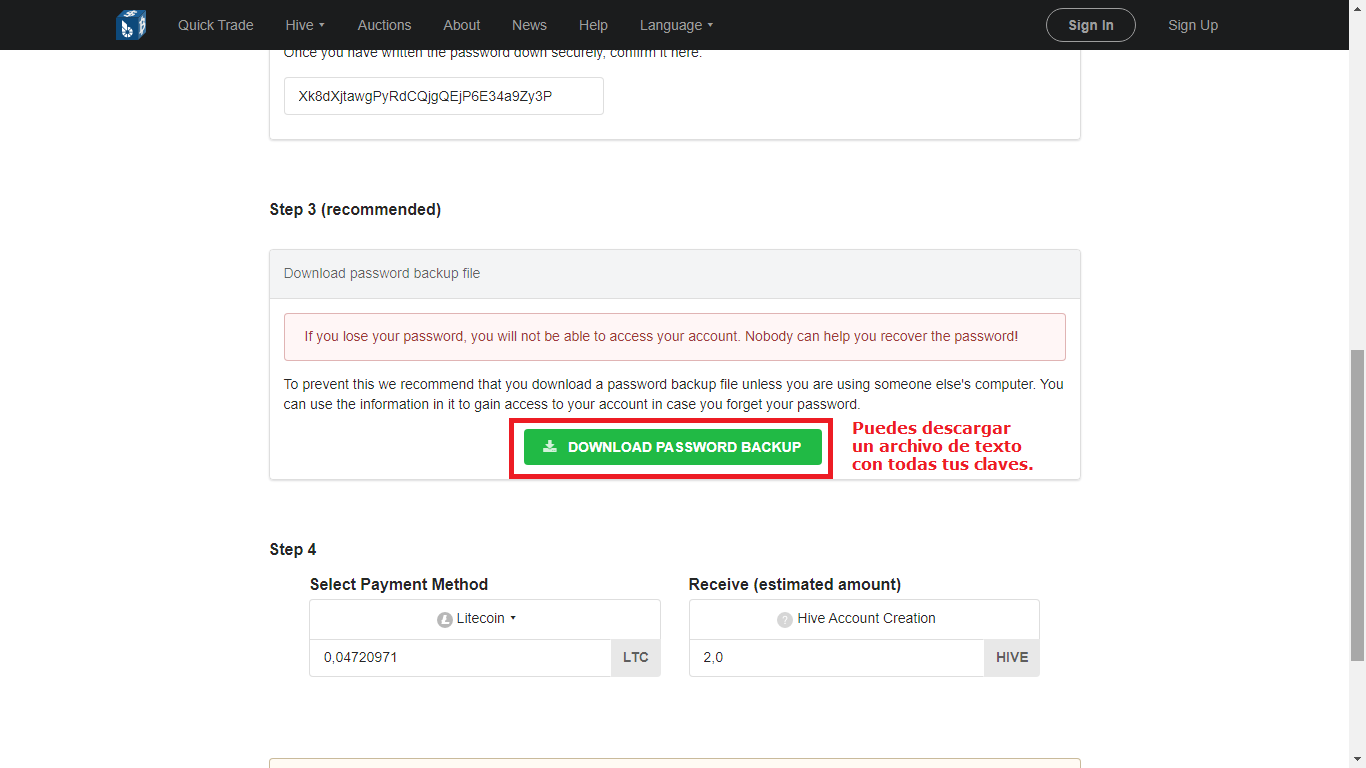Viewport: 1366px width, 768px height.
Task: Click the 'Receive (estimated amount)' label
Action: [x=795, y=584]
